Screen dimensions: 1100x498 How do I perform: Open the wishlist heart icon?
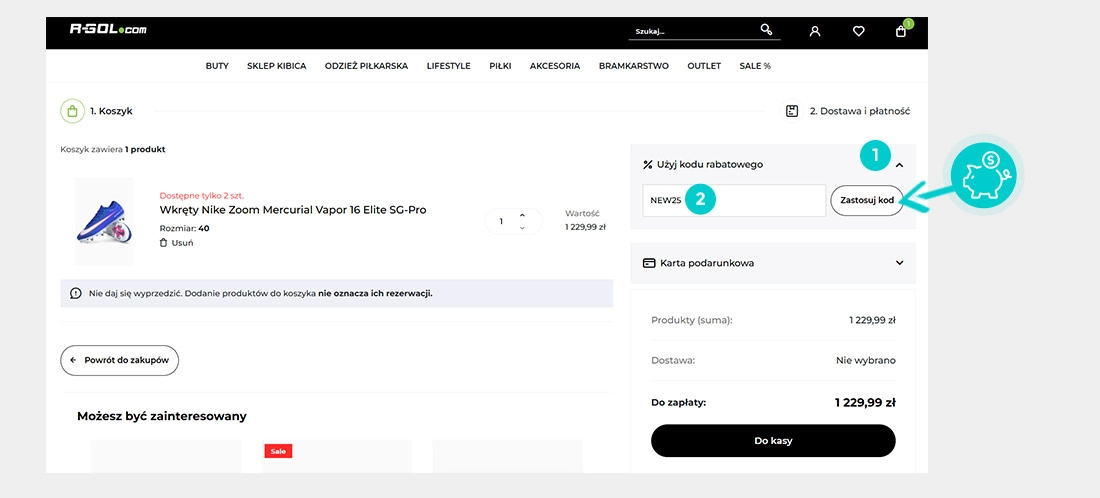click(x=858, y=31)
